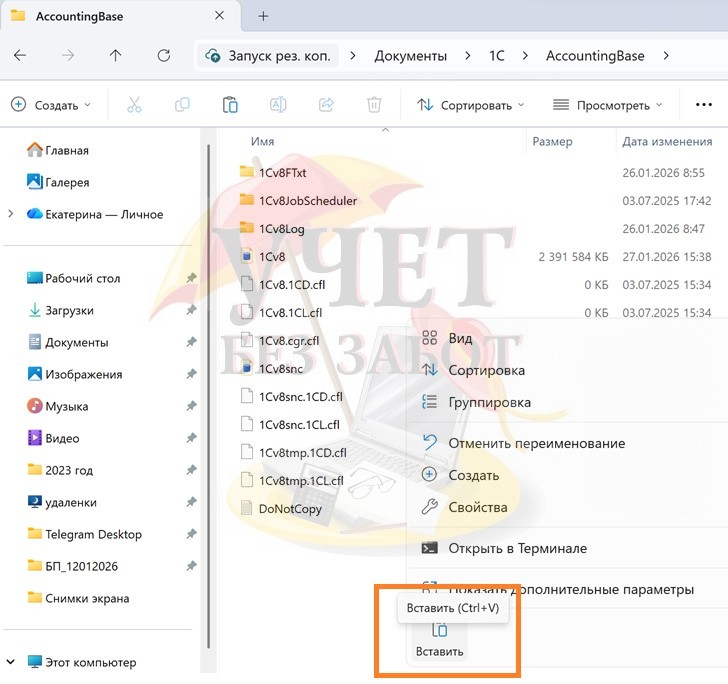
Task: Click the Rename icon in toolbar
Action: tap(278, 105)
